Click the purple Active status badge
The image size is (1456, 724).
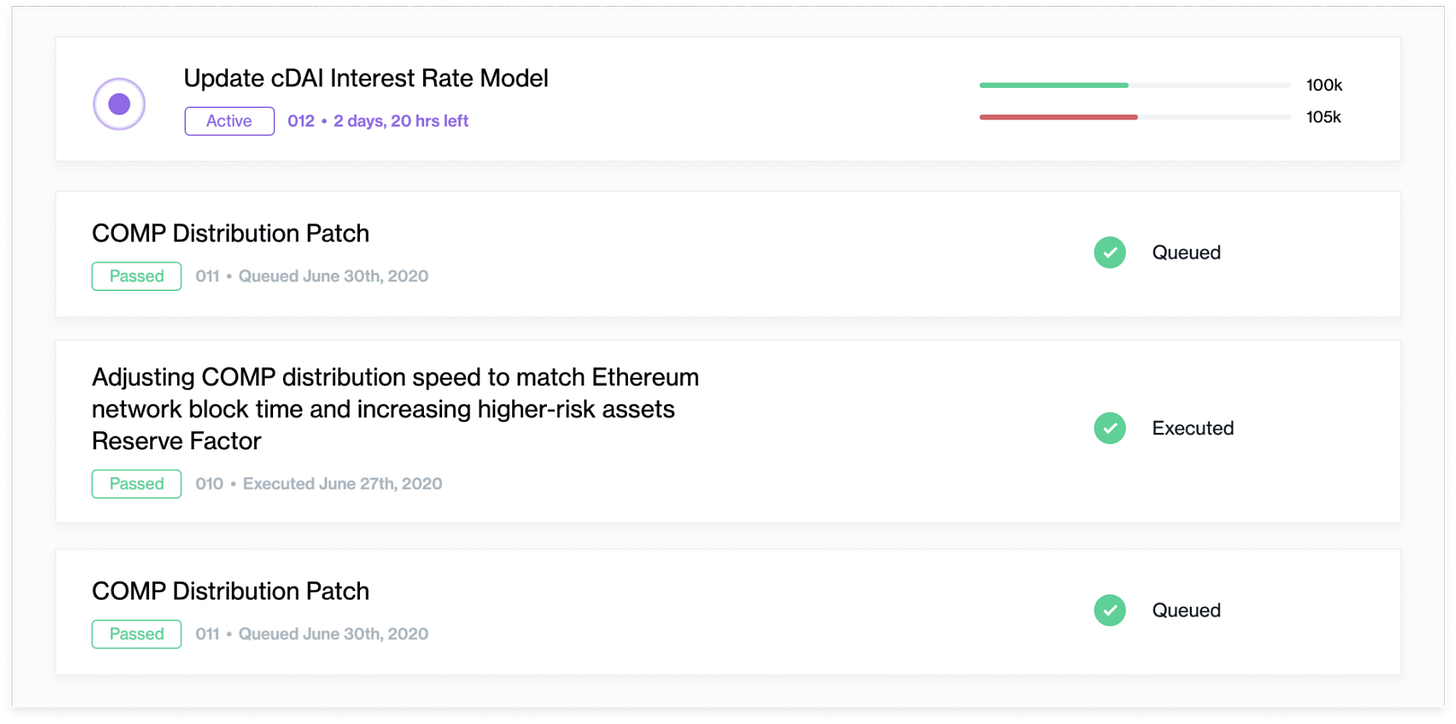(229, 121)
